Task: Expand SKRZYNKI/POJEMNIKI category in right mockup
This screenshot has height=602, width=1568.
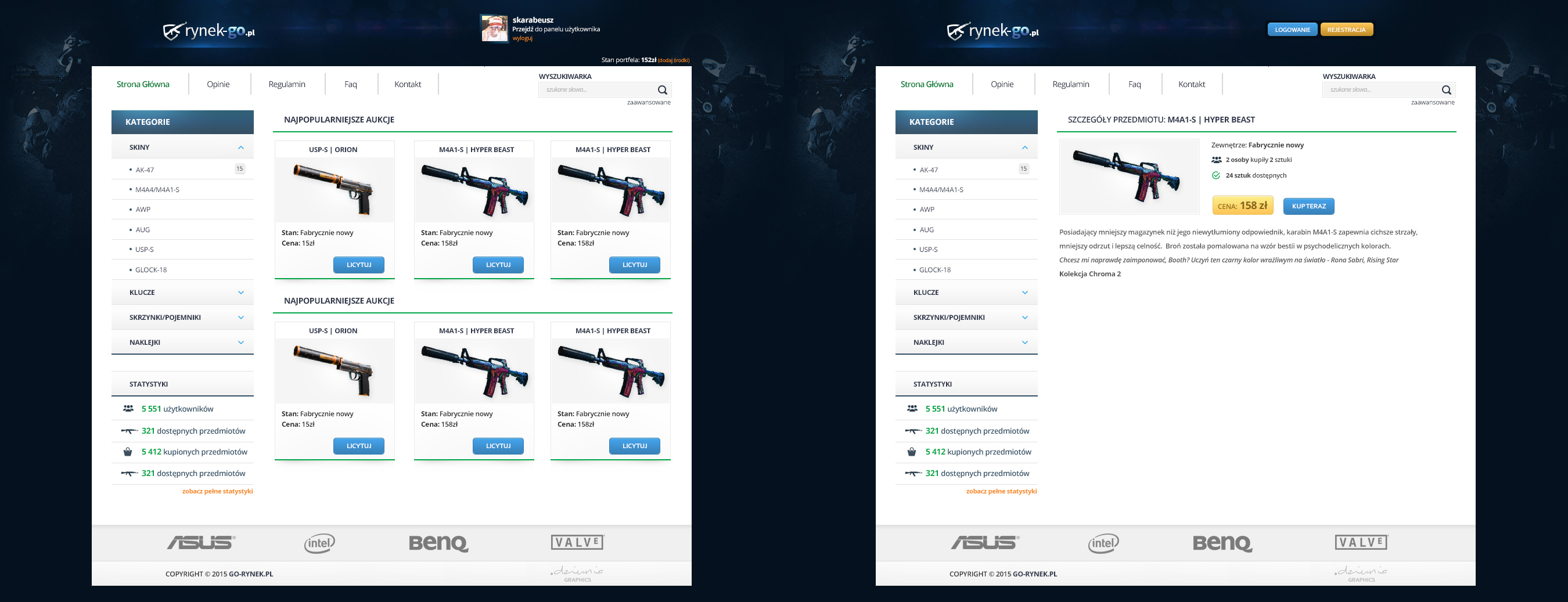Action: point(1025,318)
